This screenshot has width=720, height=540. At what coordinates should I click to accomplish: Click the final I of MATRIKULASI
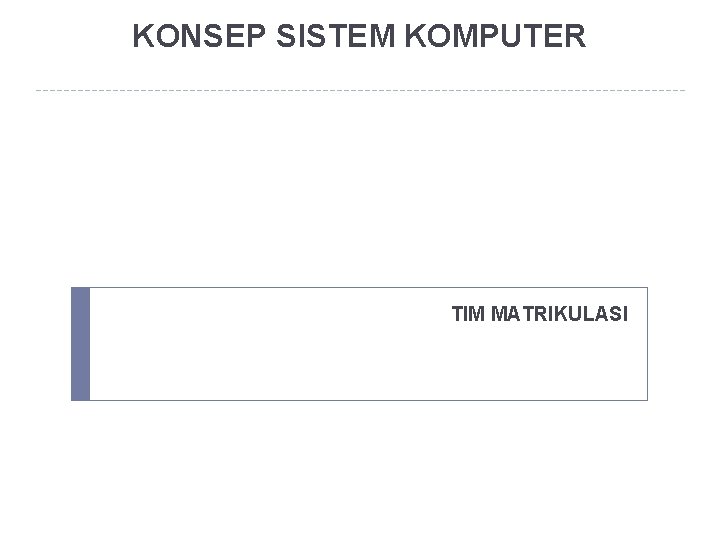625,315
